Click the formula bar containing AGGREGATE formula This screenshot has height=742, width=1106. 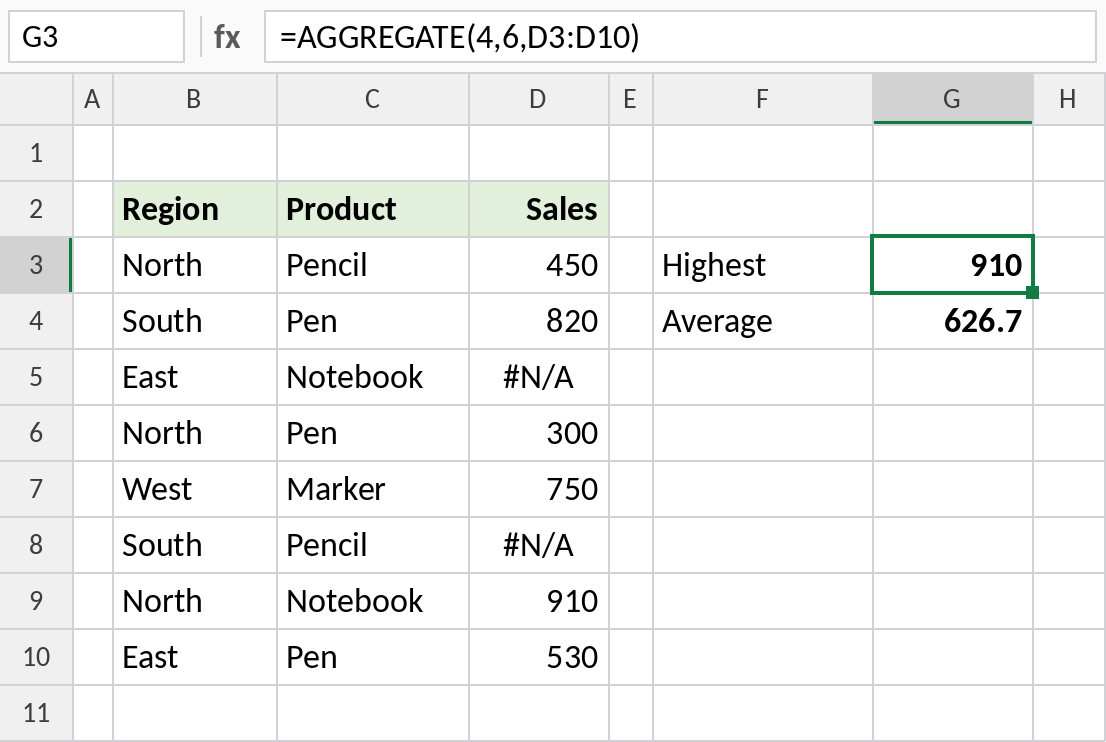(x=680, y=37)
